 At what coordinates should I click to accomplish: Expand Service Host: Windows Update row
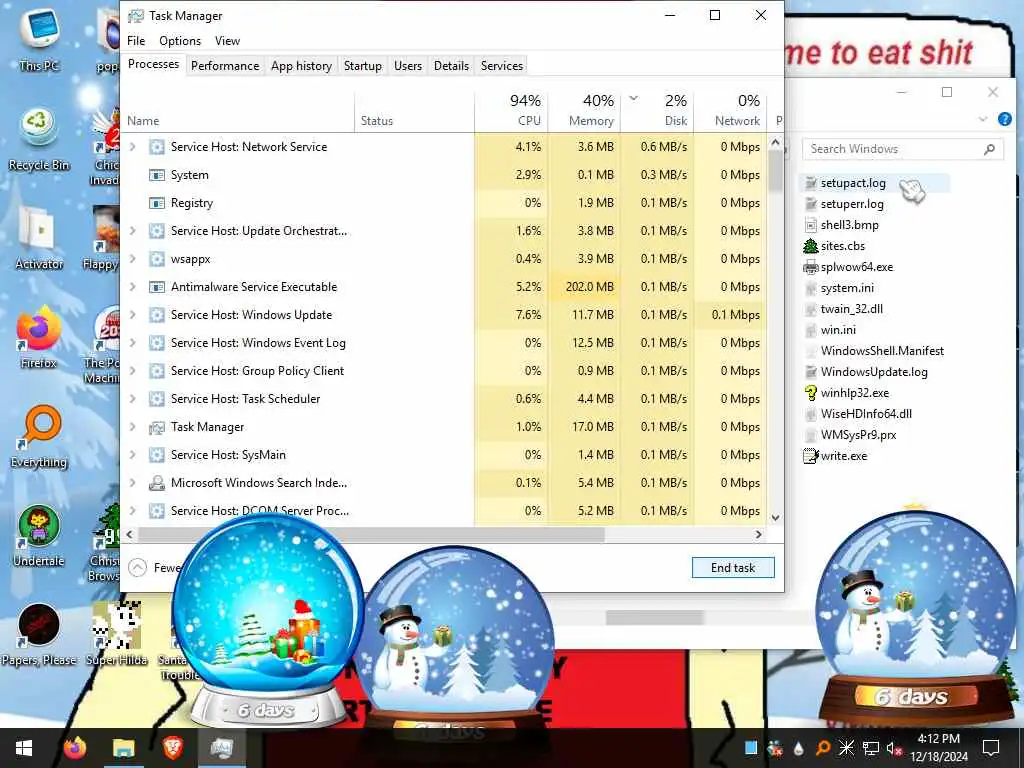(133, 315)
